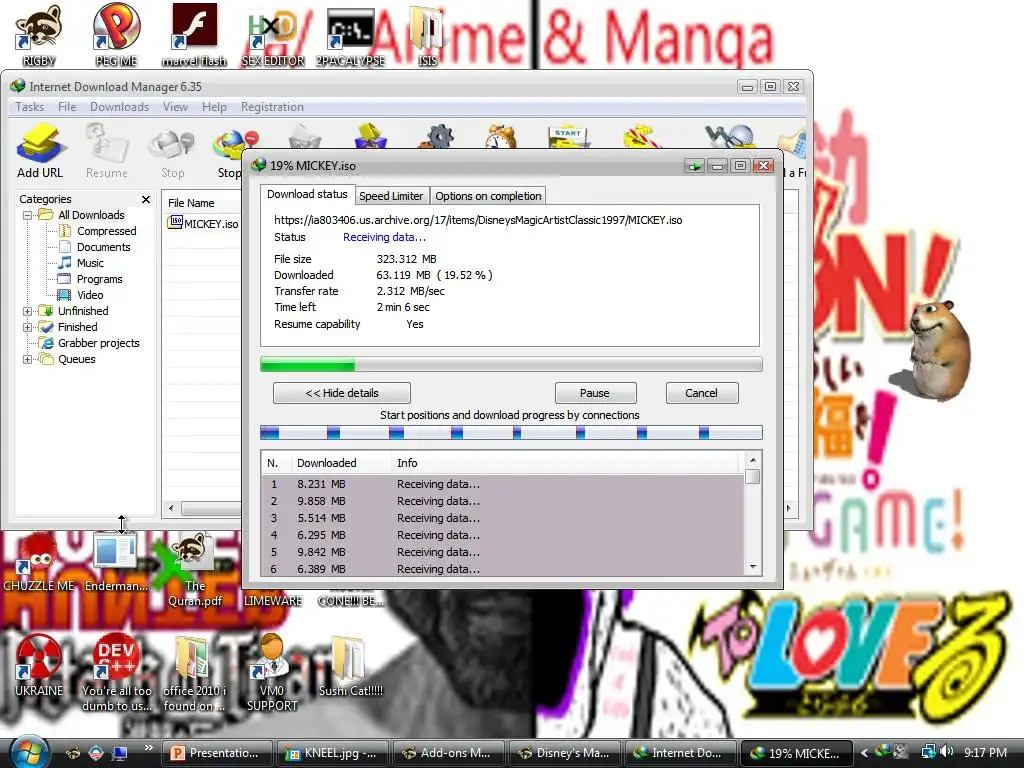Open the View menu
This screenshot has height=768, width=1024.
point(175,107)
